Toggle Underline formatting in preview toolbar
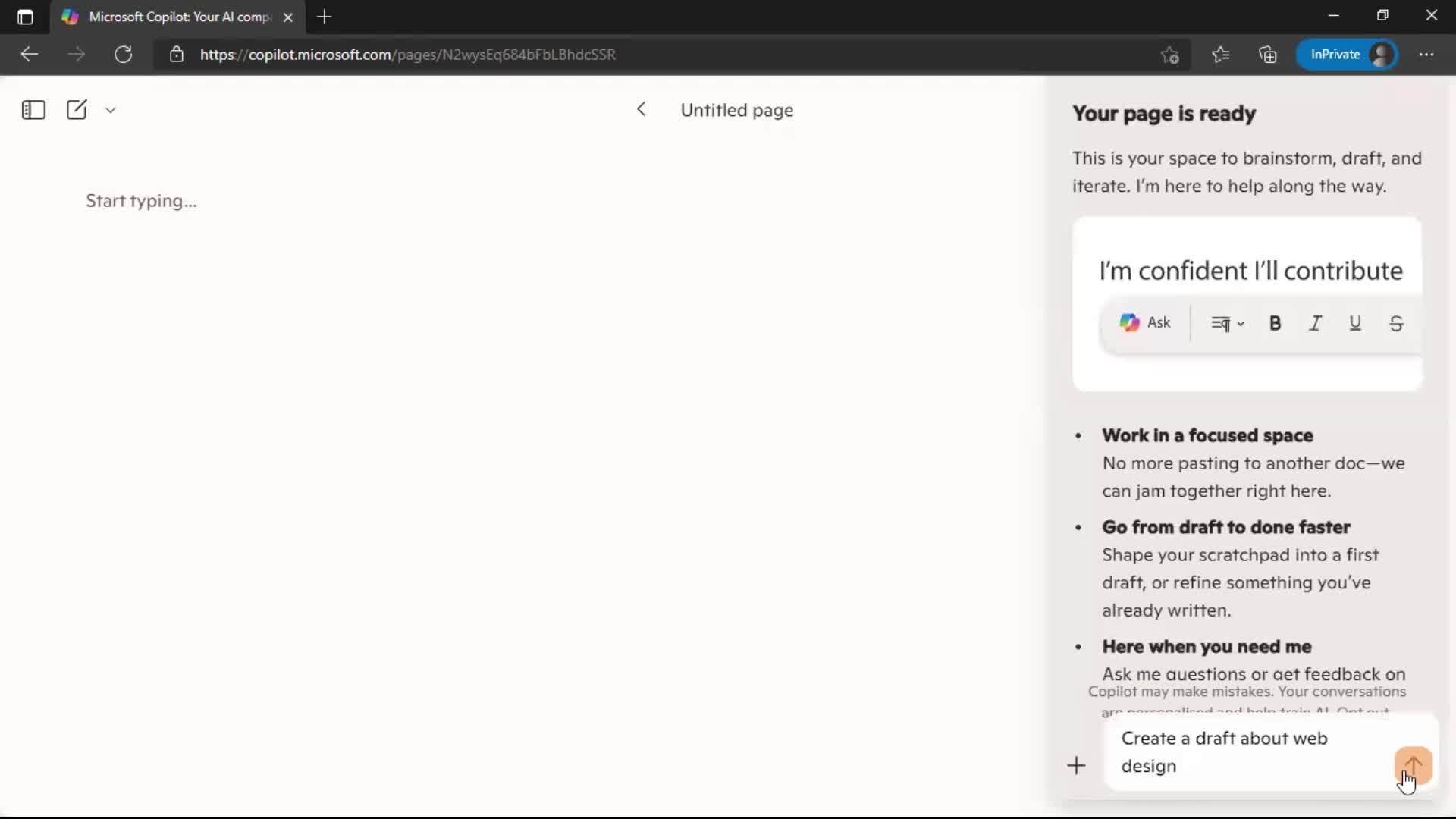Viewport: 1456px width, 819px height. [x=1355, y=324]
